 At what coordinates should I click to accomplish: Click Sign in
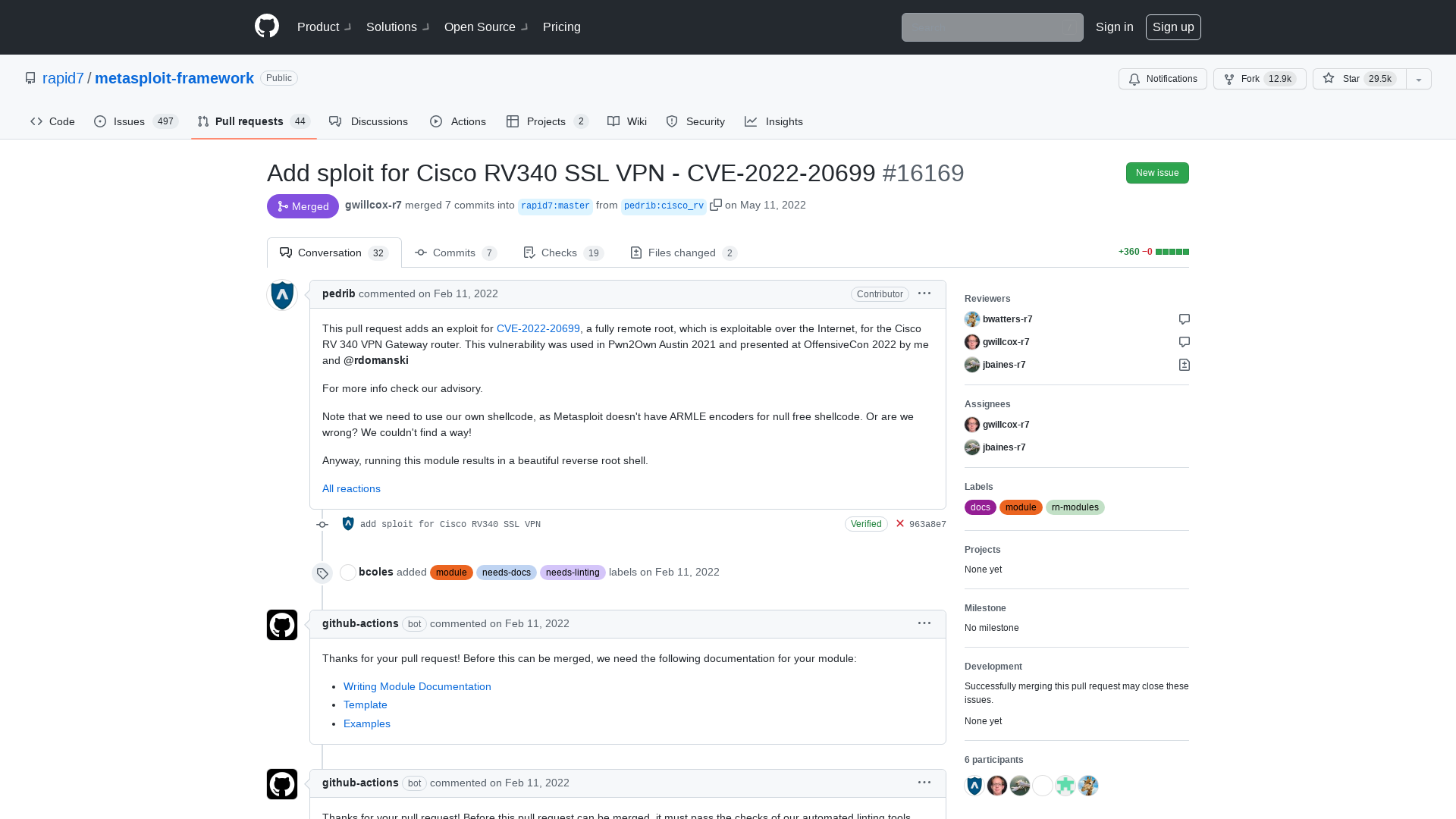[x=1114, y=27]
